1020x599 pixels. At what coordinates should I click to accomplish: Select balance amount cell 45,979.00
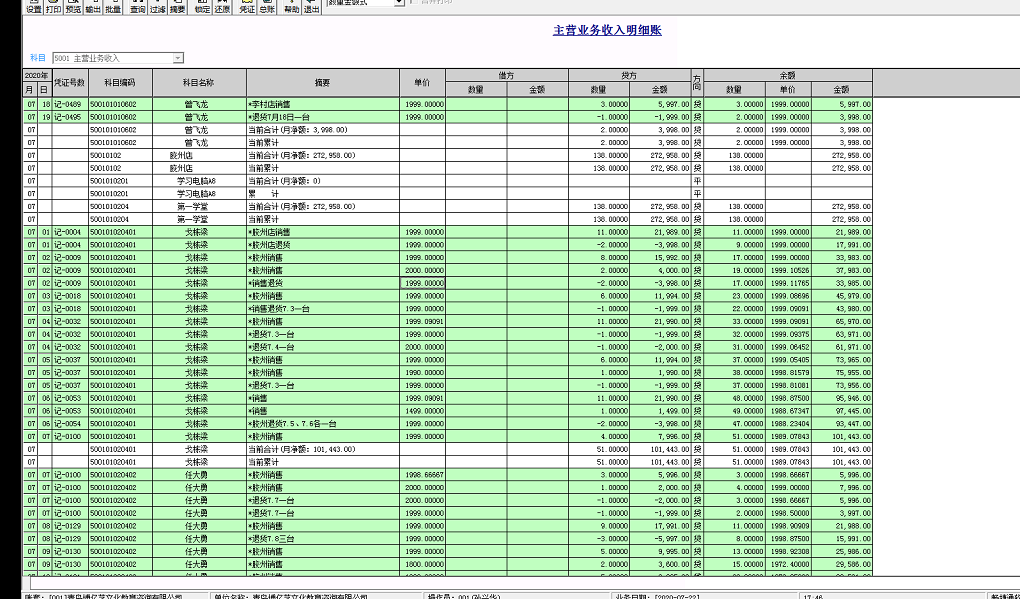(x=842, y=296)
